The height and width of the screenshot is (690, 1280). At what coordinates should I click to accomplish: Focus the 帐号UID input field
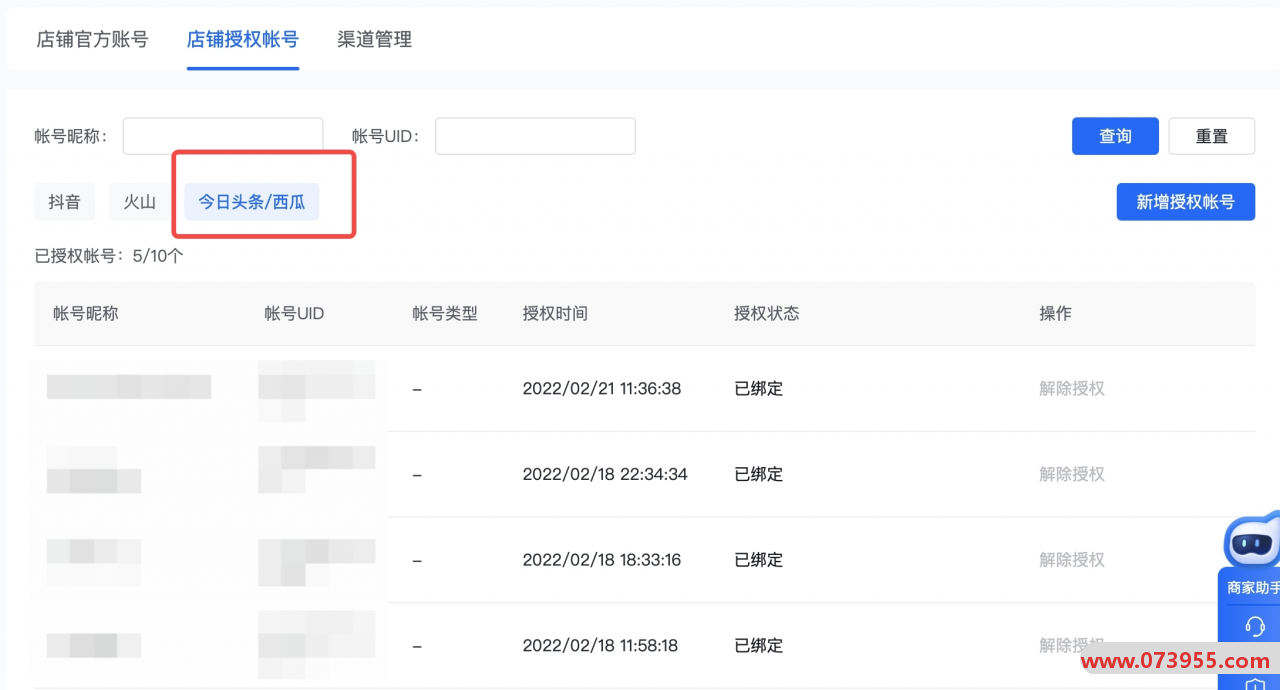[x=535, y=136]
